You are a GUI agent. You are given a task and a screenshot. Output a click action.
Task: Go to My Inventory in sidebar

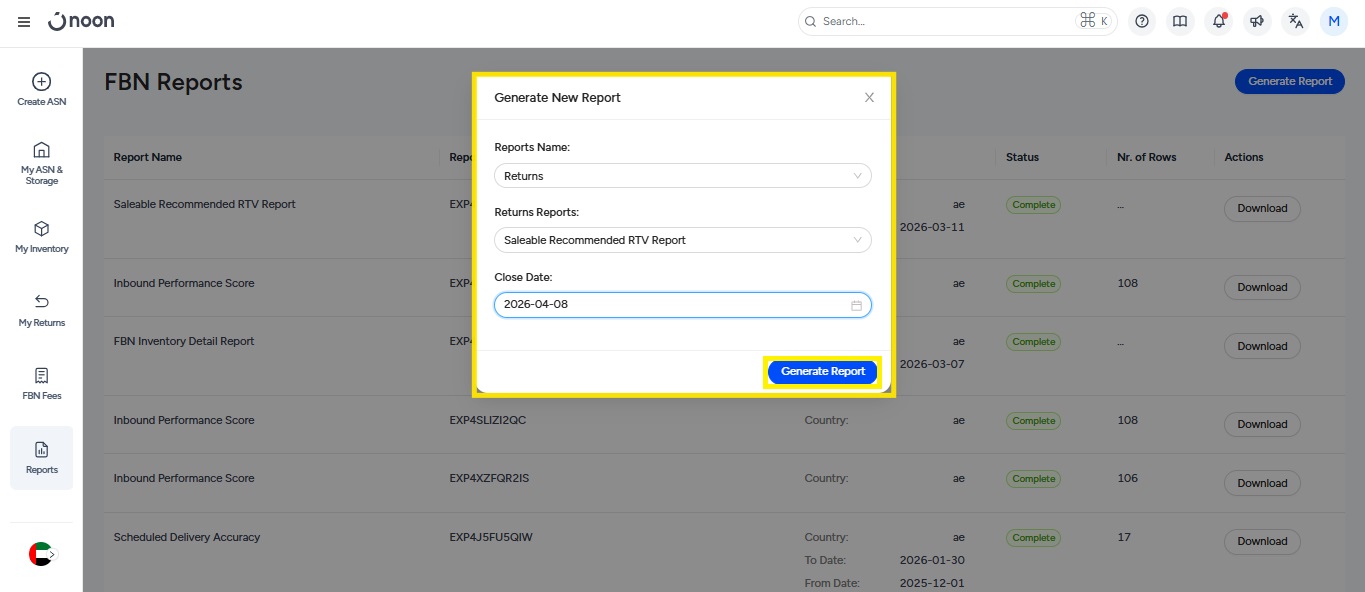click(42, 237)
